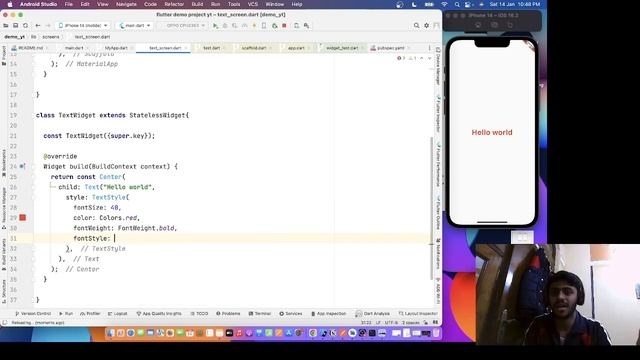Open the Problems tool window
The width and height of the screenshot is (640, 360).
click(228, 313)
